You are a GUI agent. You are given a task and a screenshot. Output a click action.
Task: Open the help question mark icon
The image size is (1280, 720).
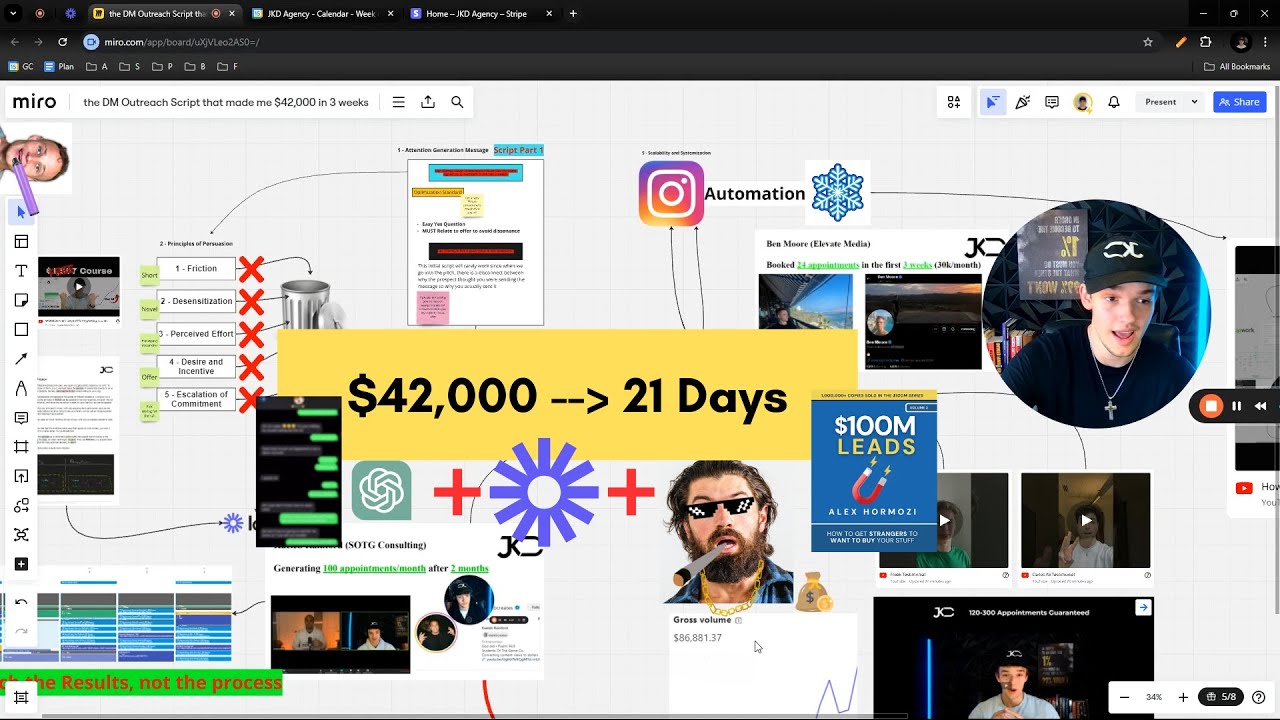pyautogui.click(x=1259, y=697)
